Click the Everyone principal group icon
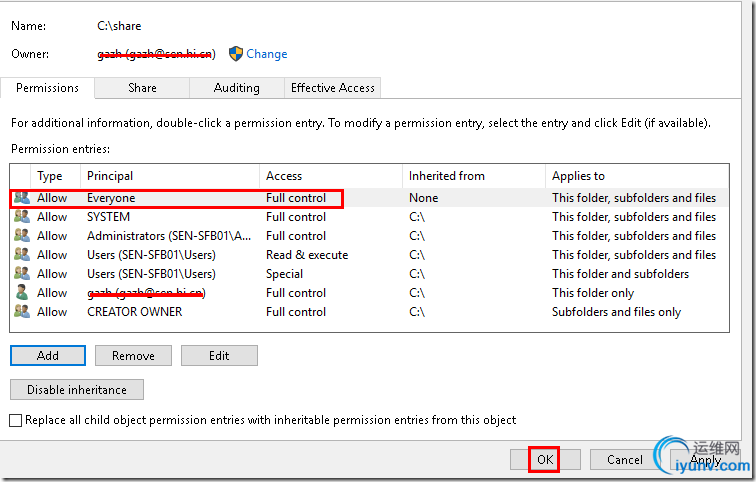This screenshot has width=756, height=482. pos(21,198)
